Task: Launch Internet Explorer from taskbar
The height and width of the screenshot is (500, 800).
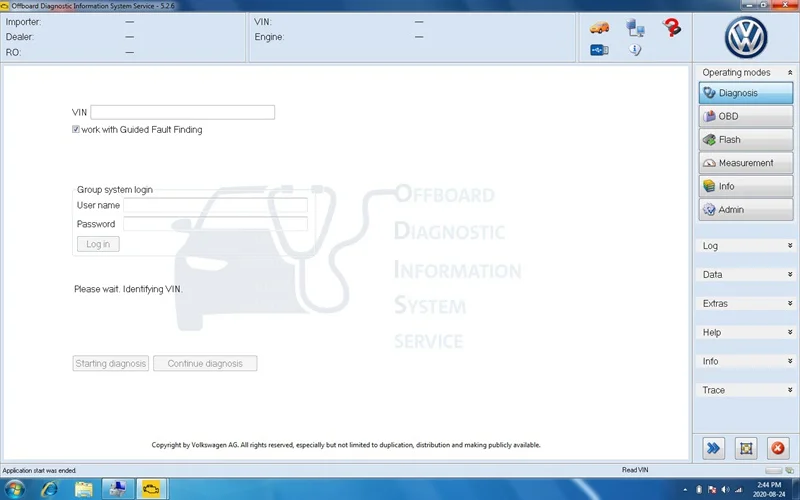Action: 49,490
